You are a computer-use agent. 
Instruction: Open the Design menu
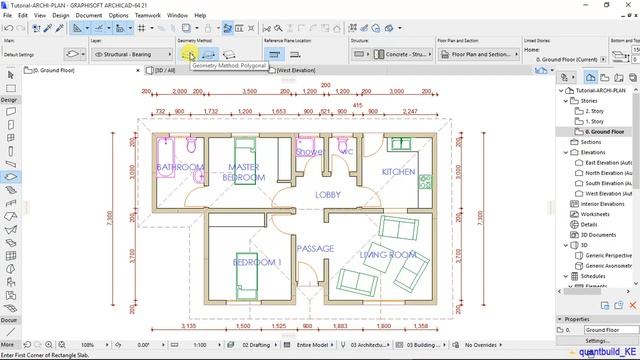click(60, 15)
